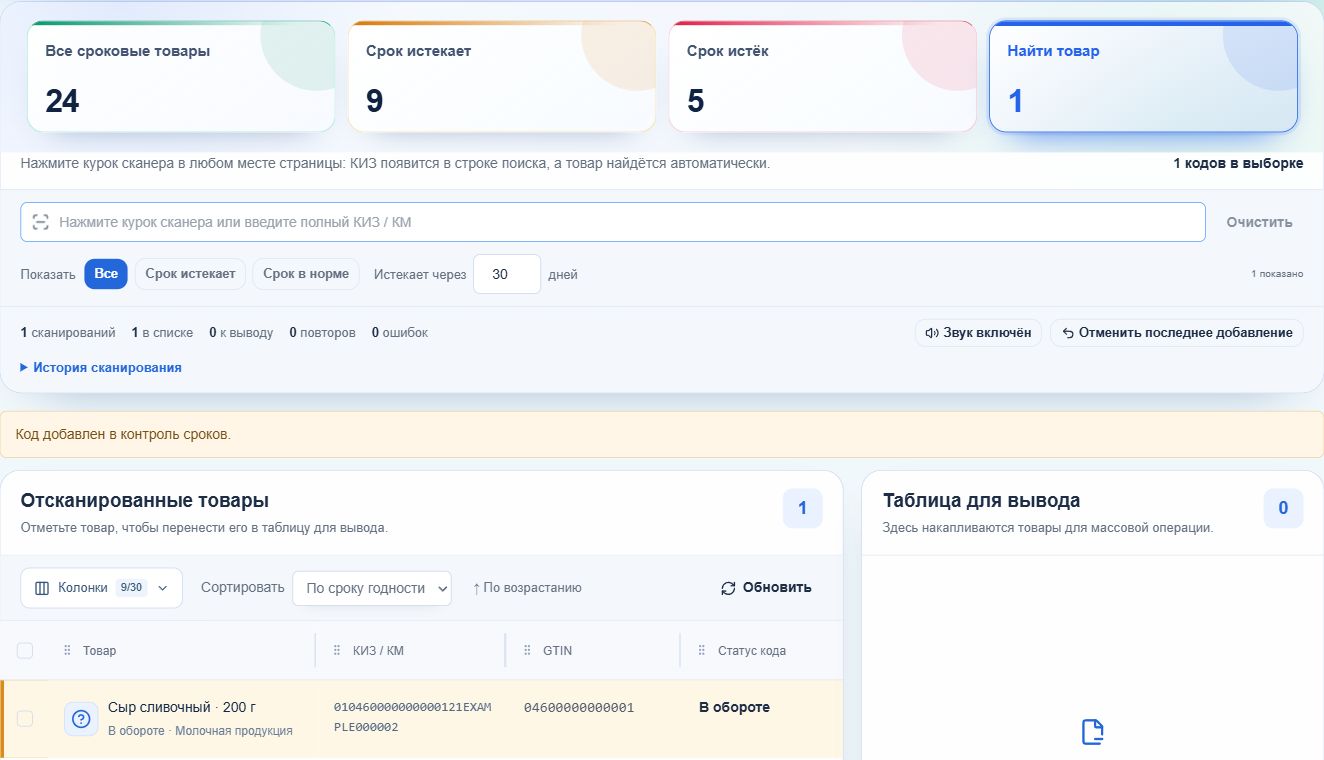Click drag handle of КИЗ / КМ column
This screenshot has height=760, width=1324.
tap(337, 651)
